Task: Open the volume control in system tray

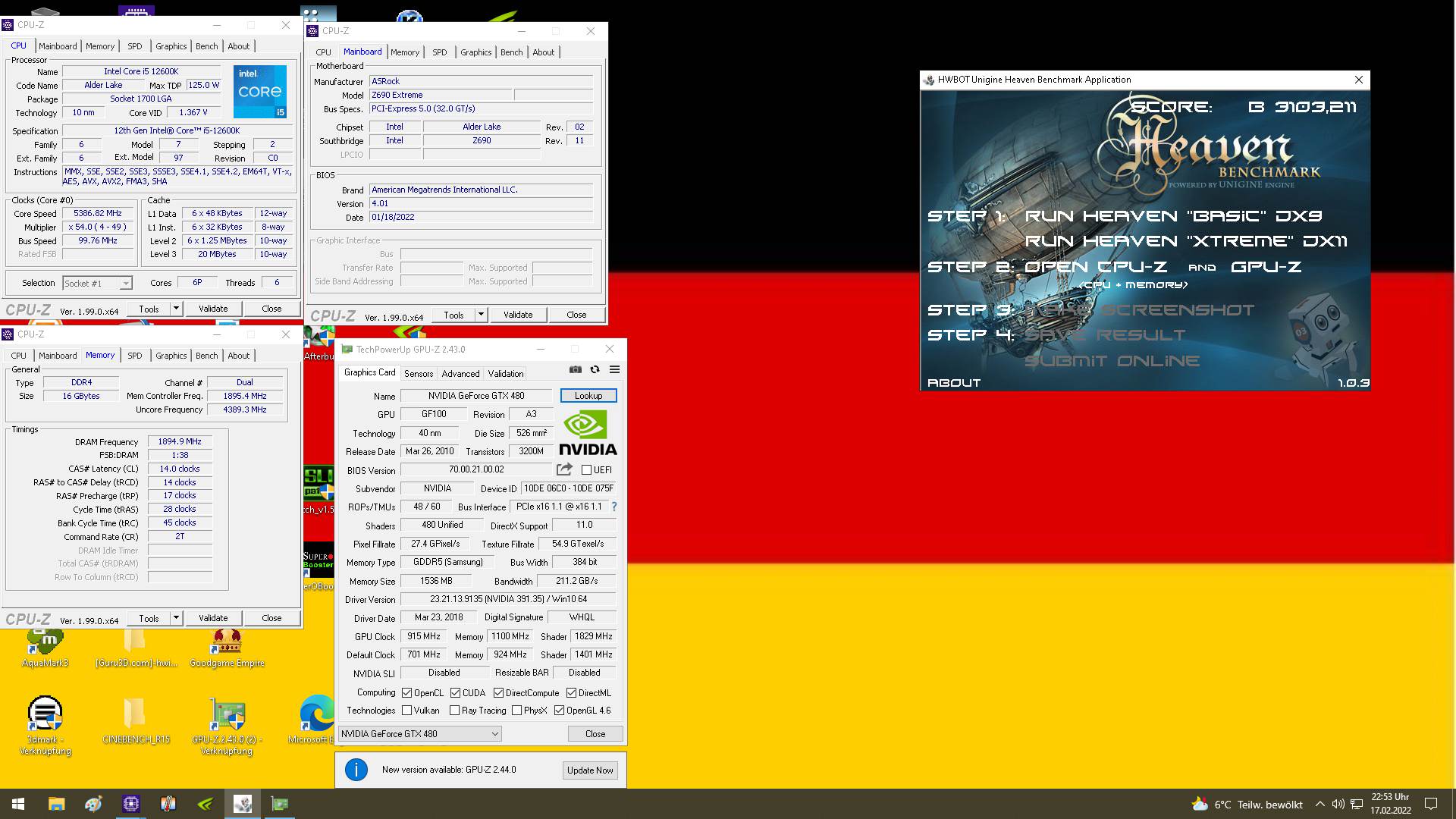Action: [1338, 804]
